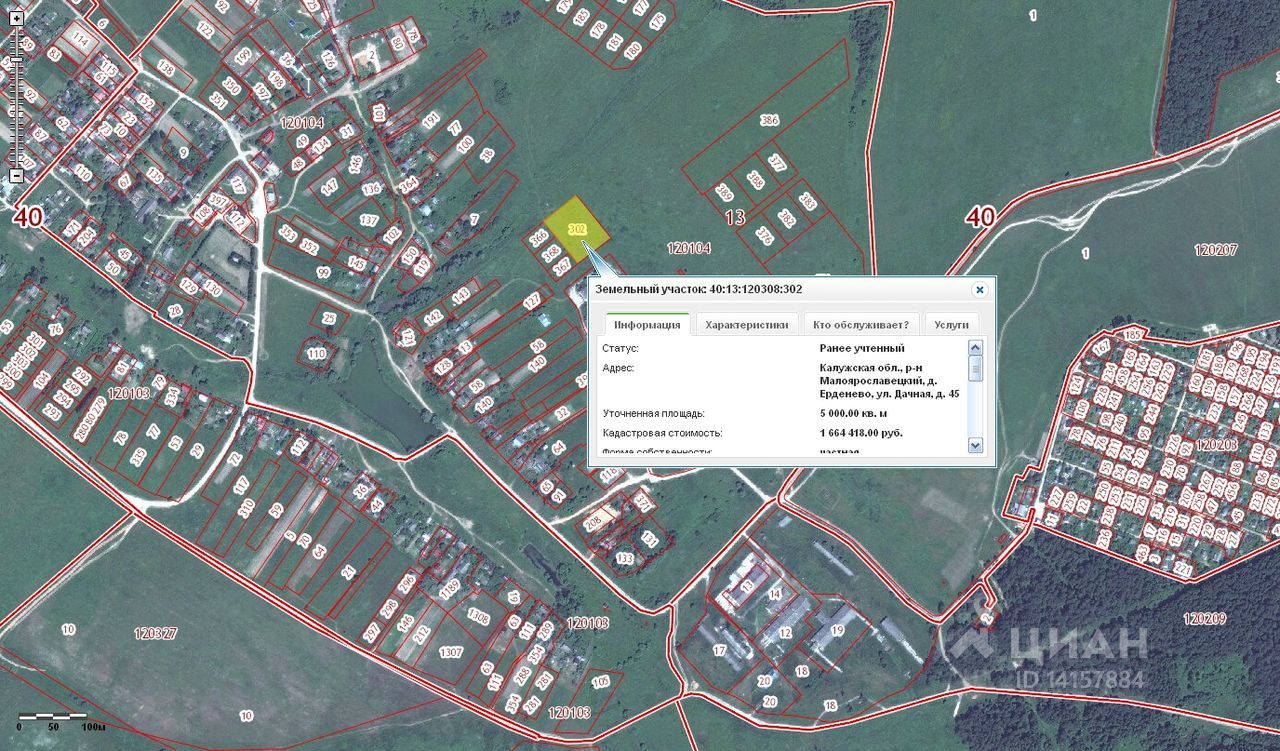Select parcel 364 on map
1280x751 pixels.
(407, 184)
